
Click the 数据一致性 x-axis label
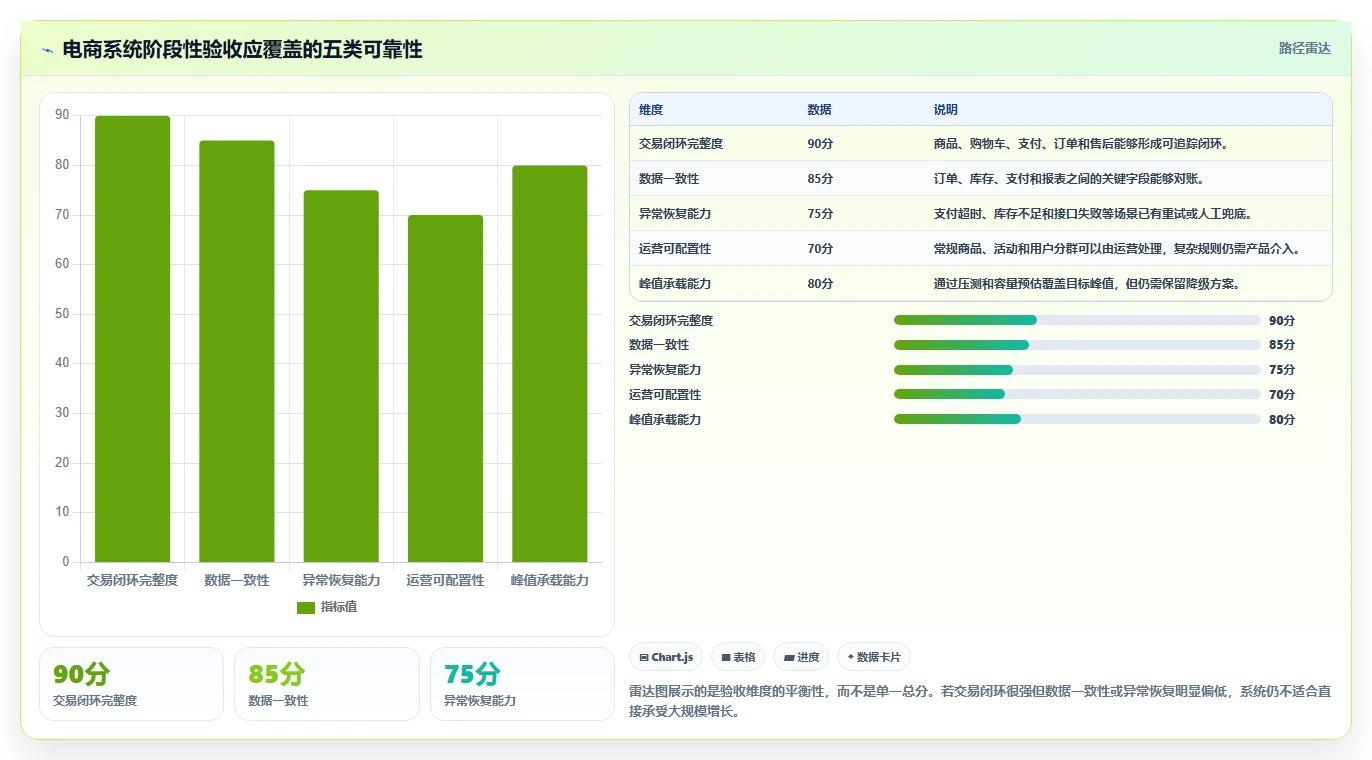click(x=237, y=580)
